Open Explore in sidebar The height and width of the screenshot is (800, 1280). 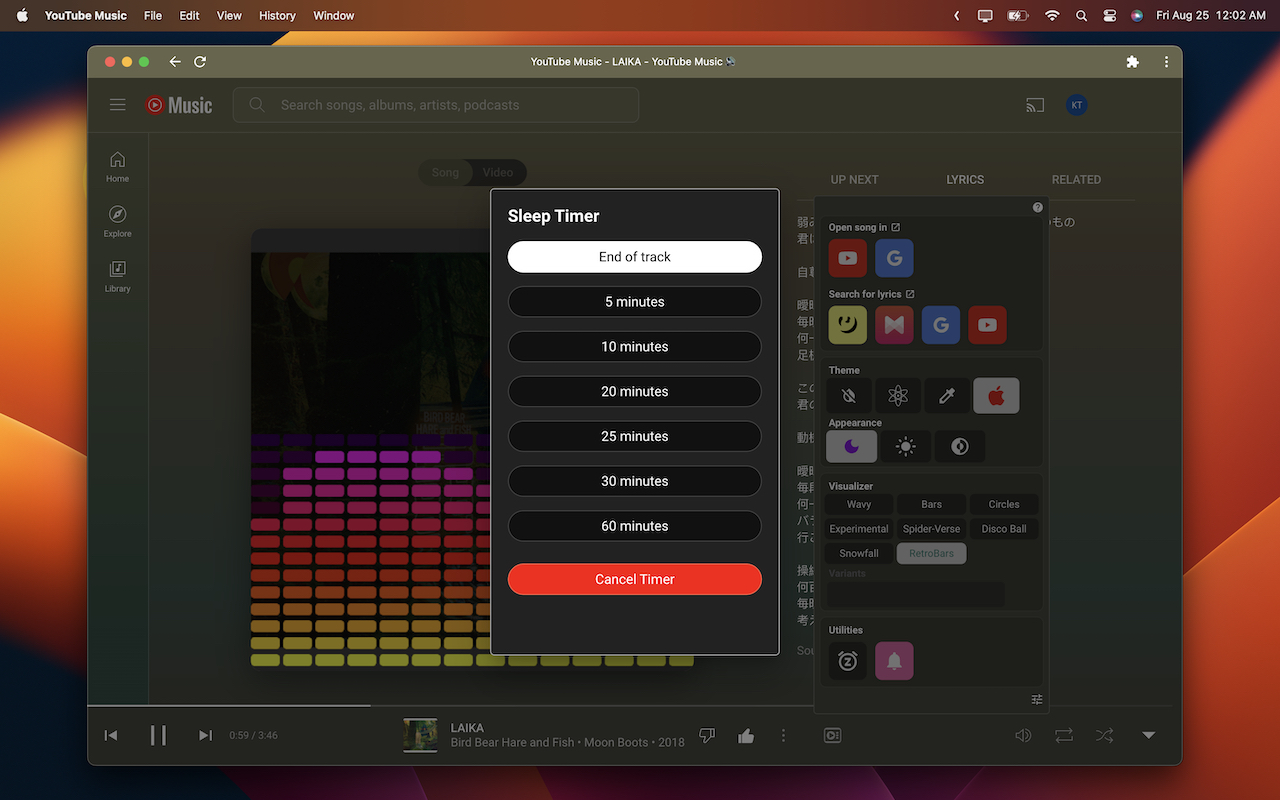(118, 222)
